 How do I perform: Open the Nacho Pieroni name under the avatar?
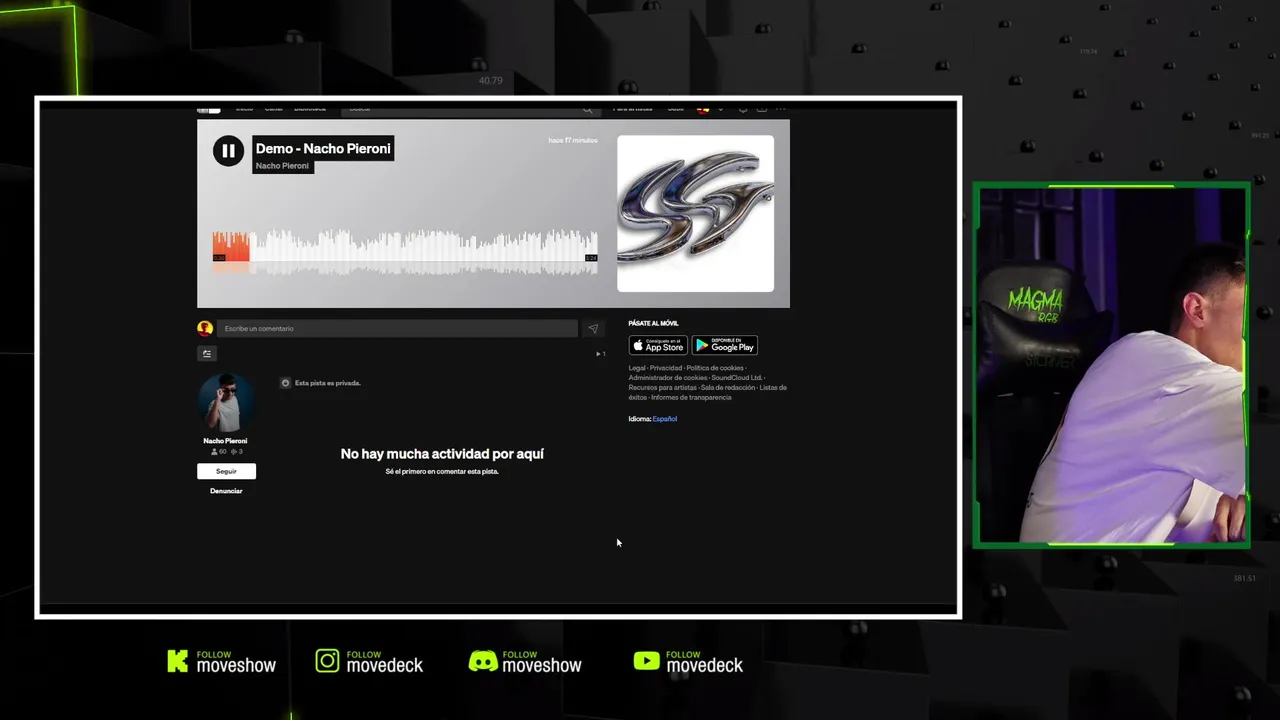click(225, 441)
